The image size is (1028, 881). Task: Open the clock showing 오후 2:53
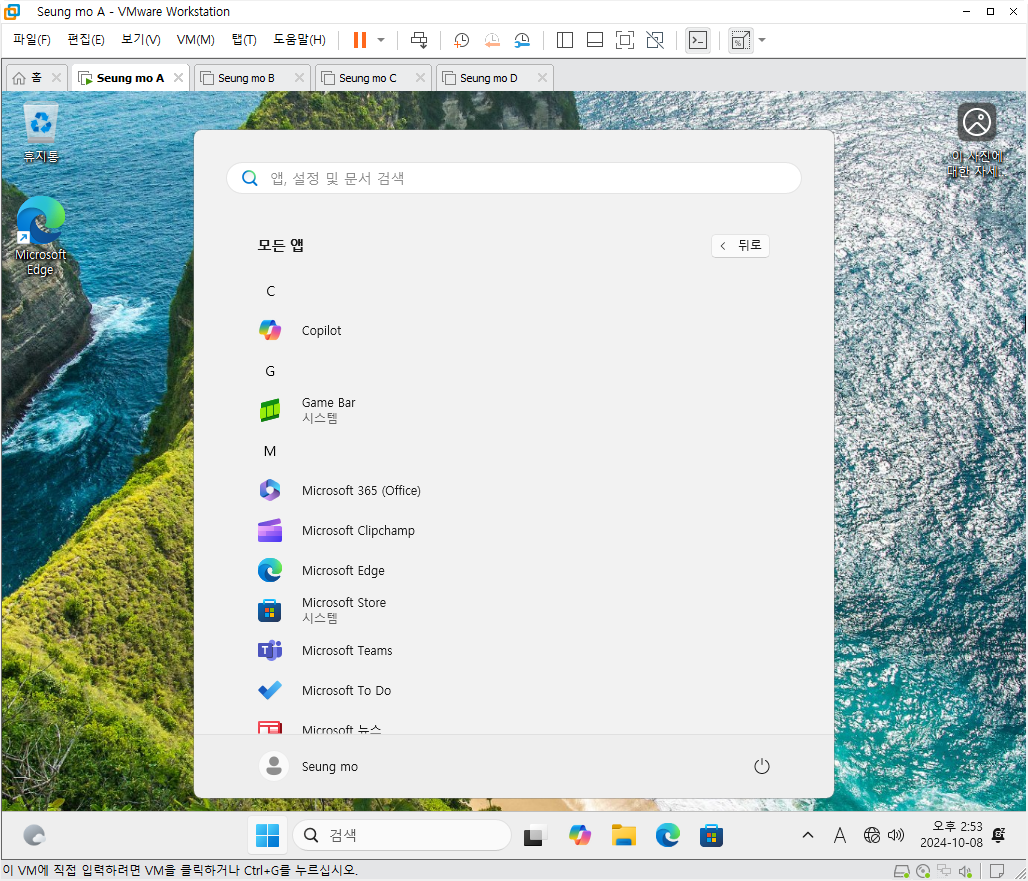coord(951,834)
